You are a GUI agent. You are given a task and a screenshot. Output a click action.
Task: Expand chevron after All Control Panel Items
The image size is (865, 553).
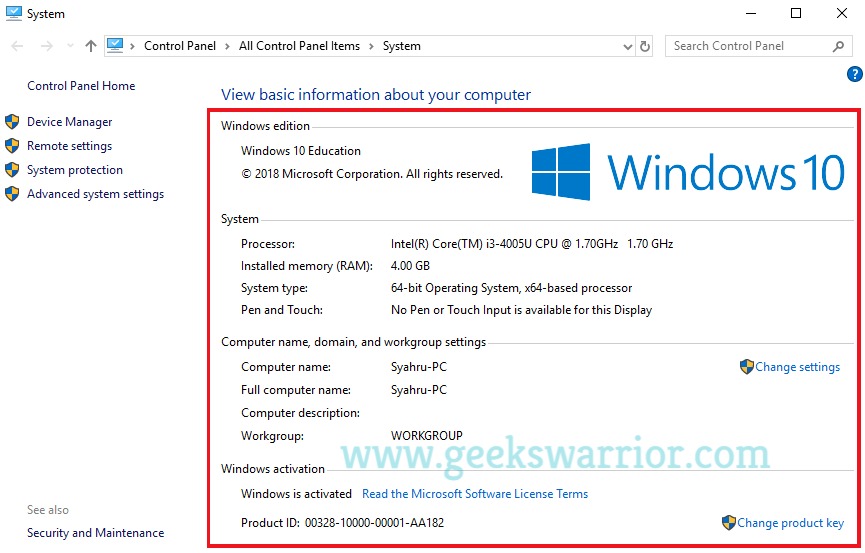click(371, 47)
